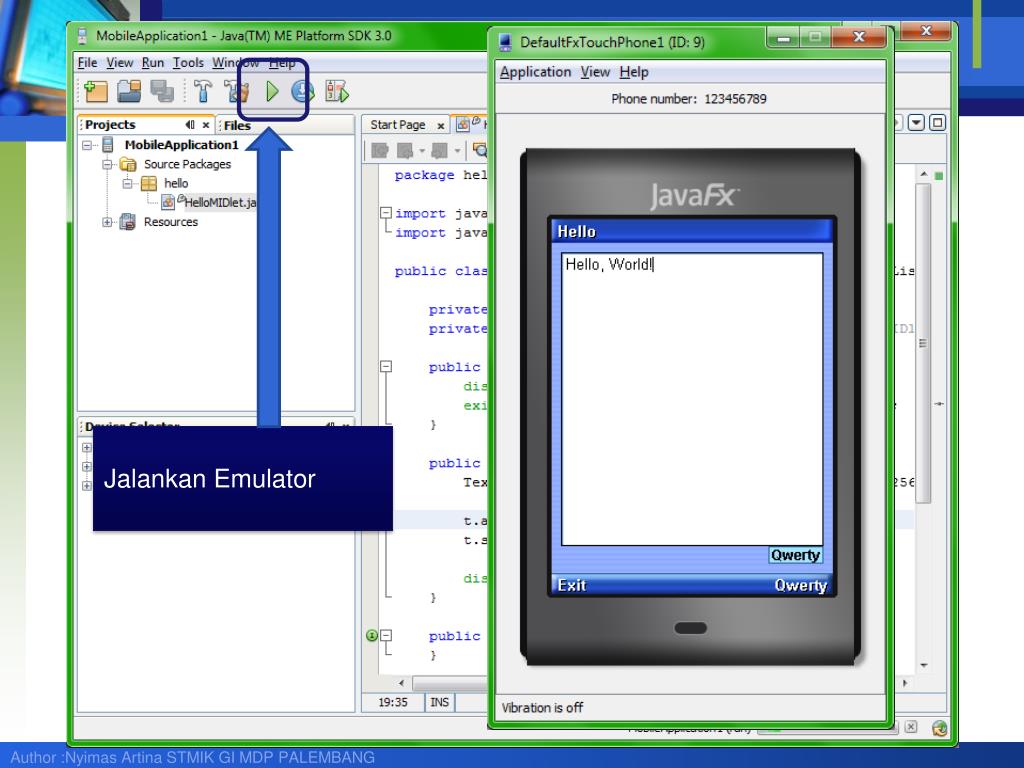
Task: Click the emulator phone home button
Action: [x=690, y=628]
